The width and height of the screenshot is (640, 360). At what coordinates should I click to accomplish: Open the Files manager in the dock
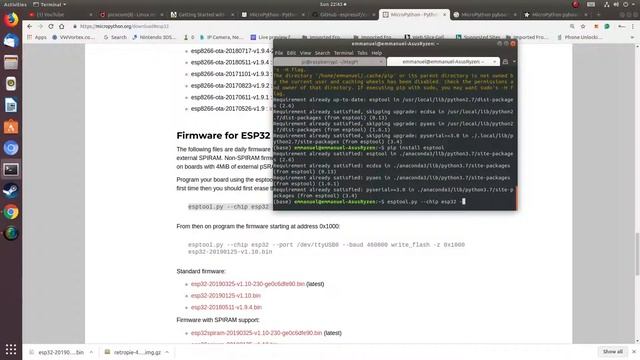(11, 62)
